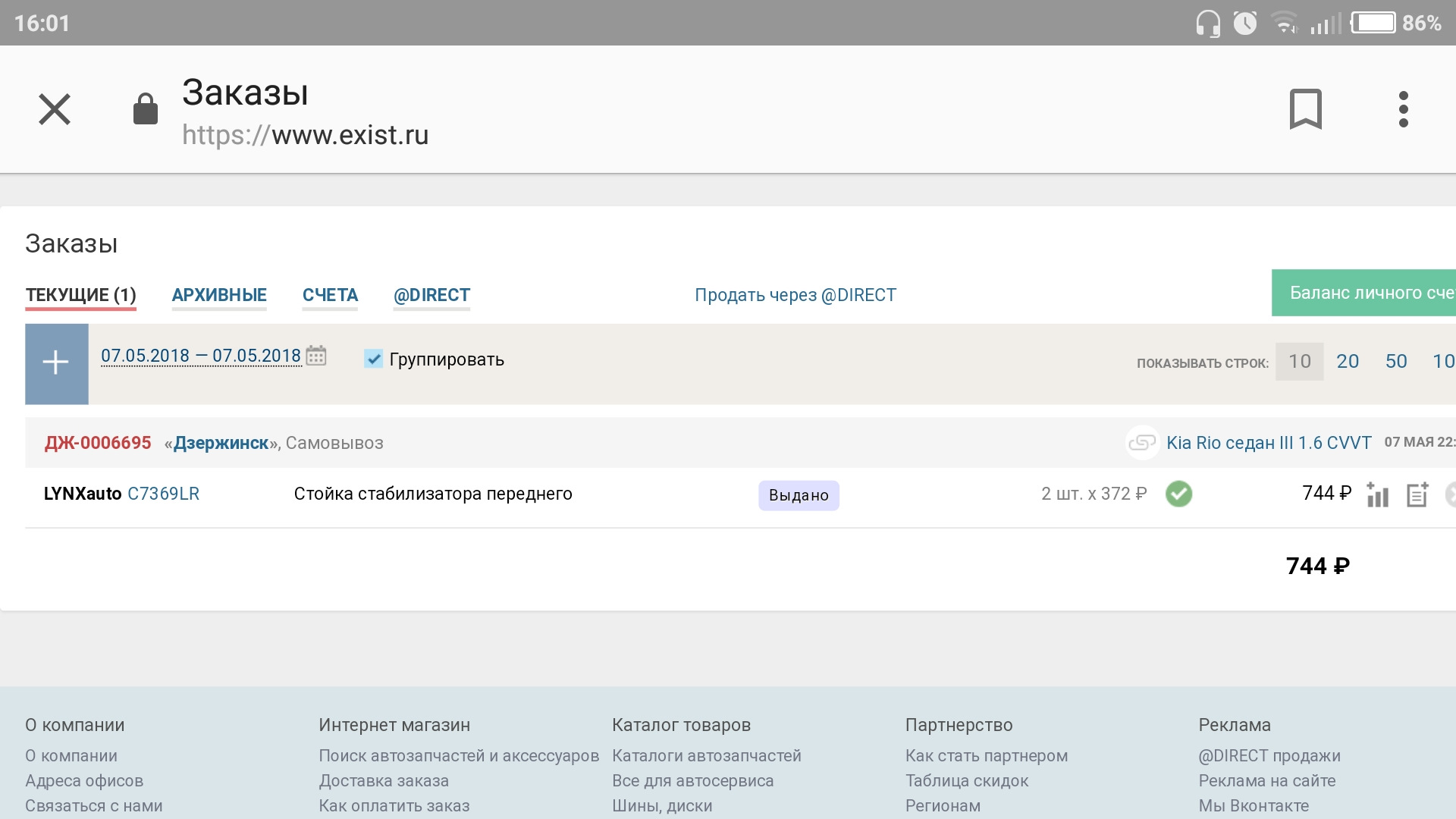Show 50 rows per page
The height and width of the screenshot is (819, 1456).
(1396, 362)
